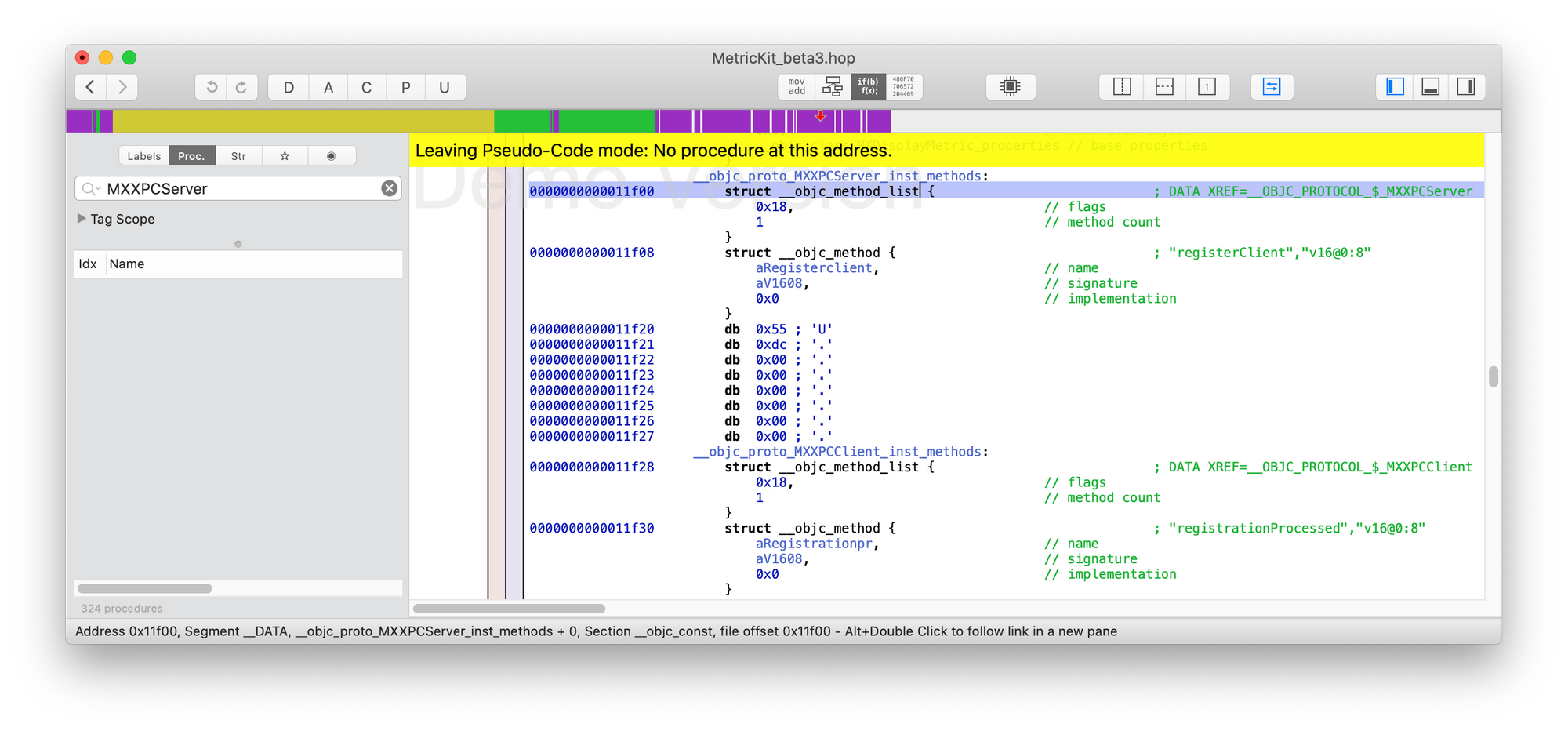
Task: Click address 0000000000011f20
Action: (592, 329)
